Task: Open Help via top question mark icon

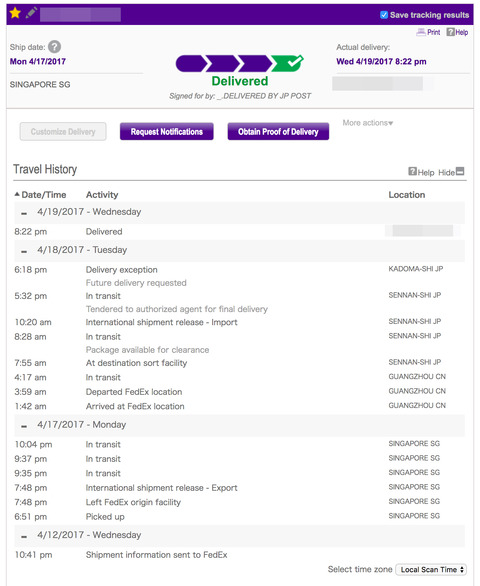Action: (451, 32)
